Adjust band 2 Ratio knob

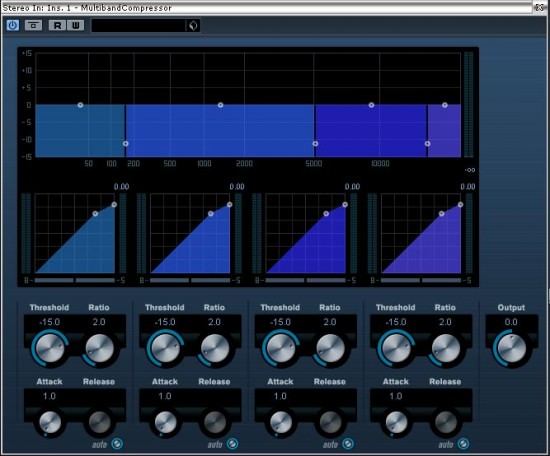pos(215,348)
